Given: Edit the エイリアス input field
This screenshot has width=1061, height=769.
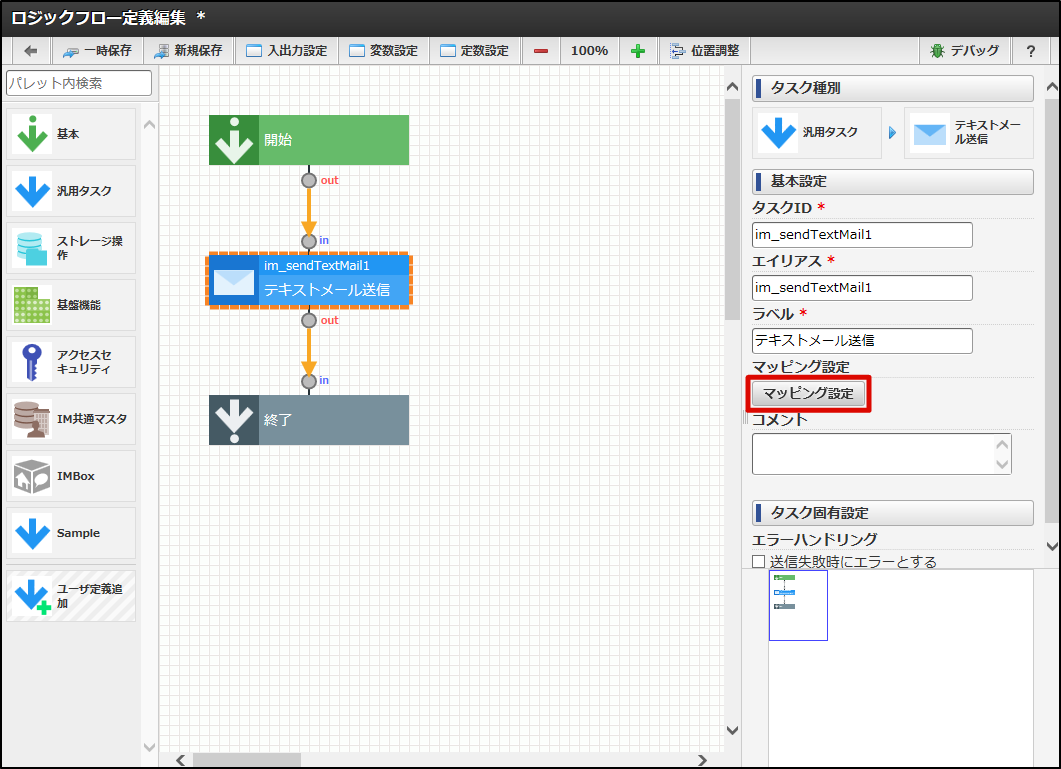Looking at the screenshot, I should coord(862,288).
